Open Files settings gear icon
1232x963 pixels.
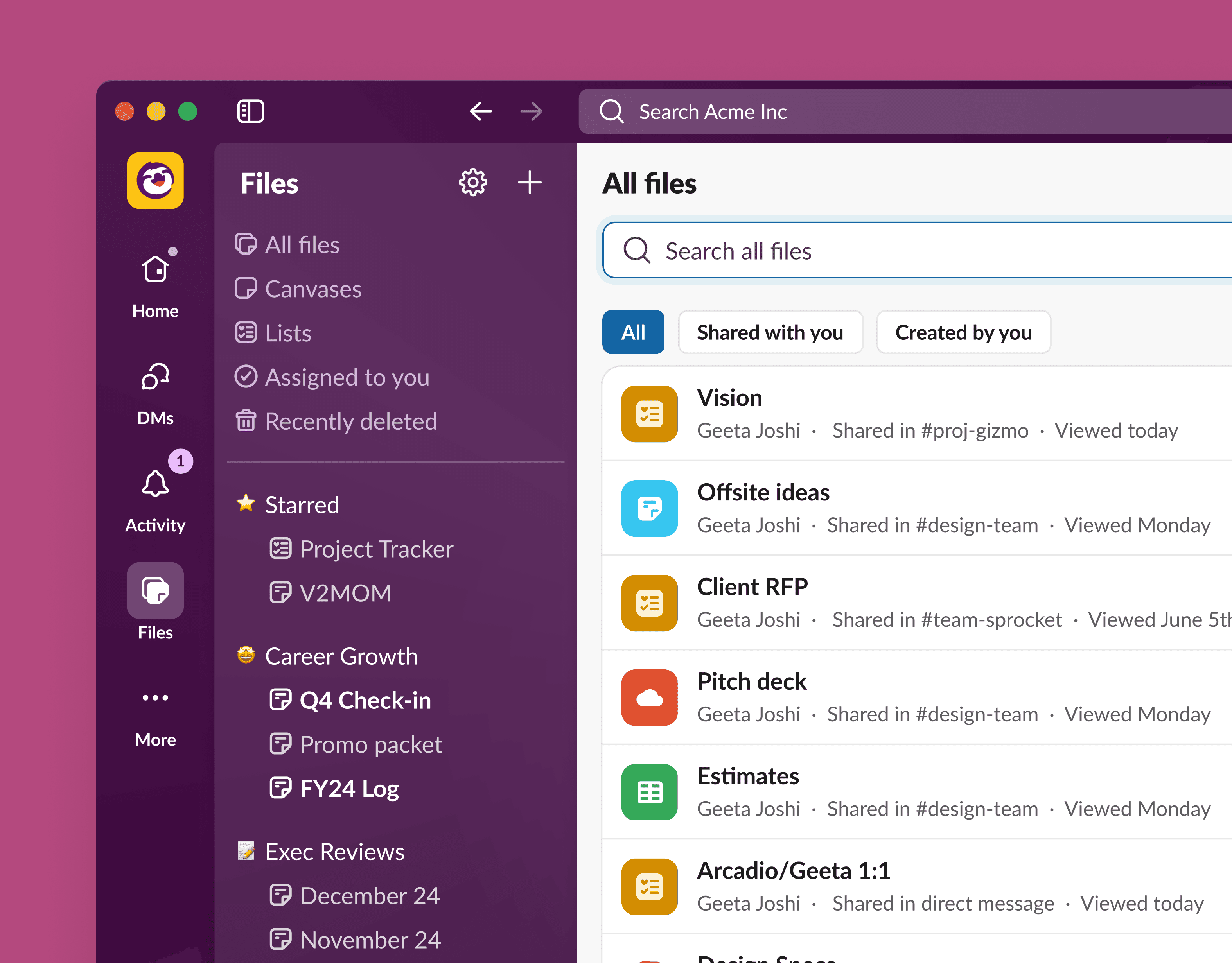click(473, 183)
